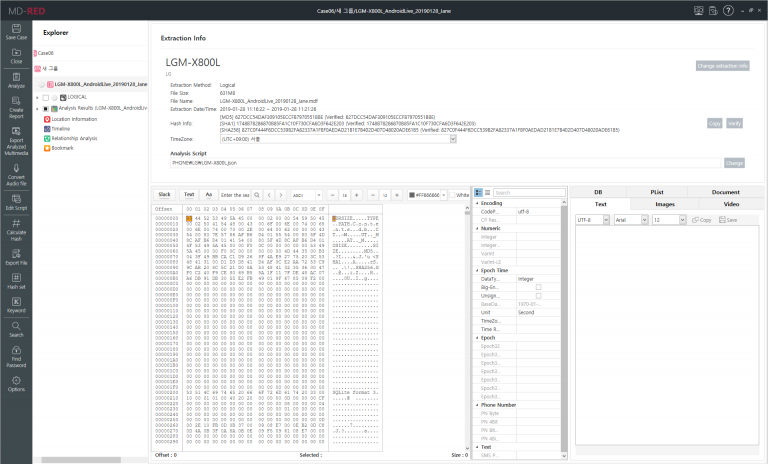The image size is (768, 464).
Task: Click the Export File sidebar icon
Action: point(16,257)
